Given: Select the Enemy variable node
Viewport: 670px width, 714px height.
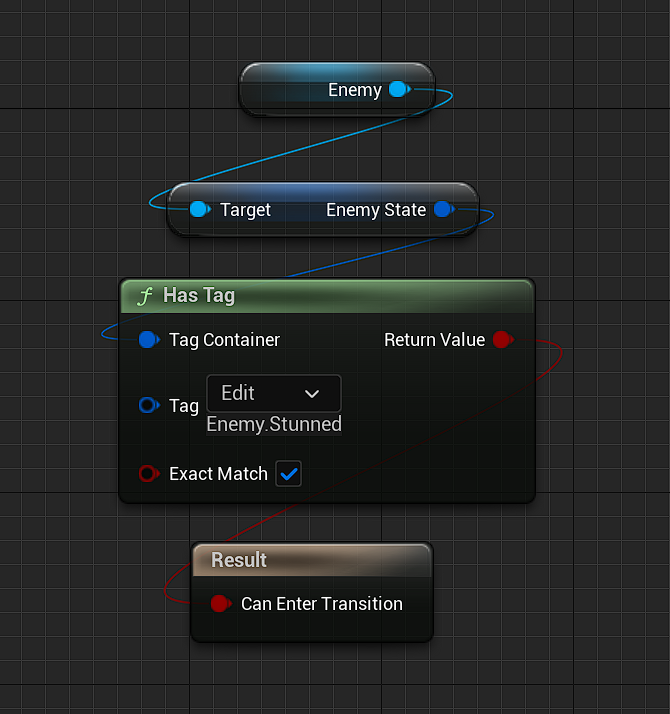Looking at the screenshot, I should [337, 90].
